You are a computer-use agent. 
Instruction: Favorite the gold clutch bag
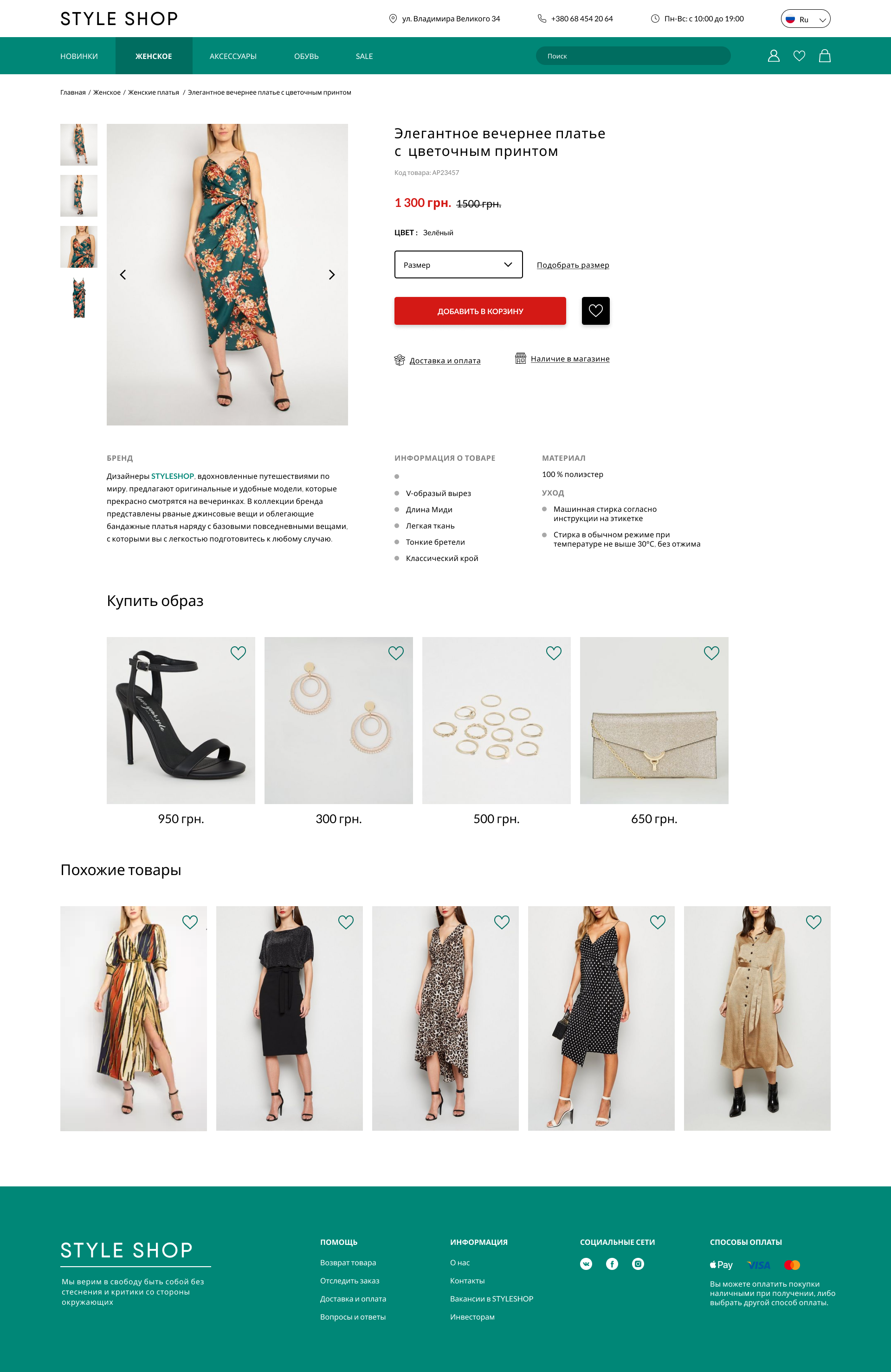(x=712, y=652)
